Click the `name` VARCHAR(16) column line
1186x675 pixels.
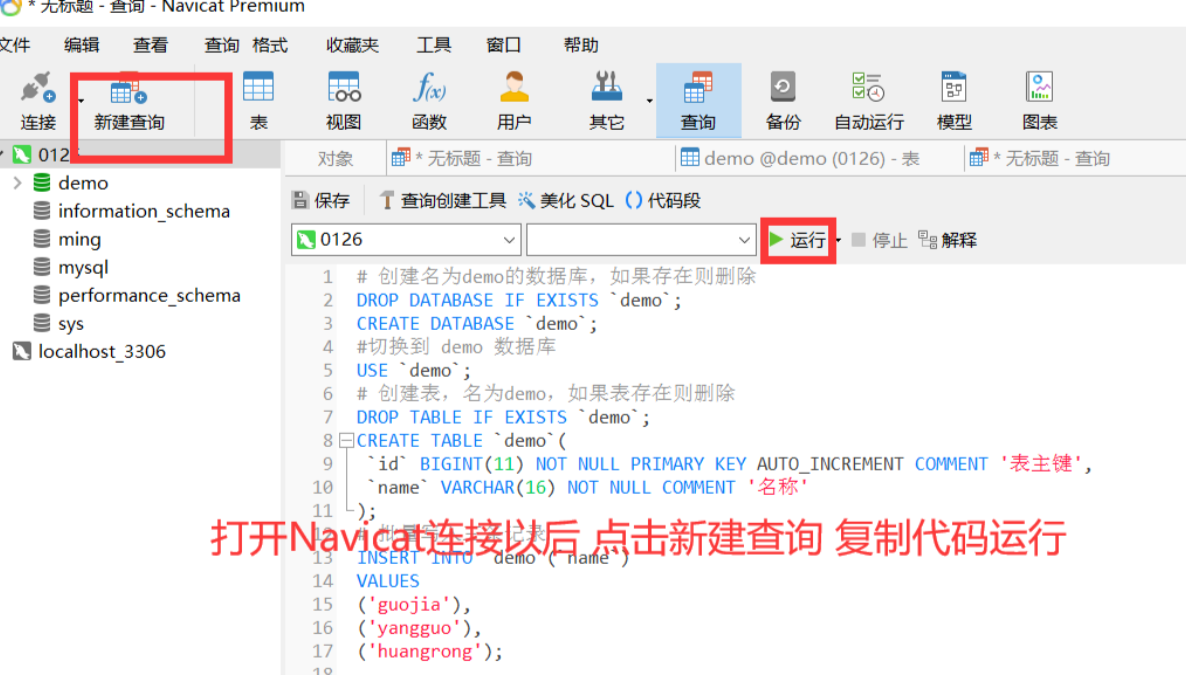click(588, 487)
